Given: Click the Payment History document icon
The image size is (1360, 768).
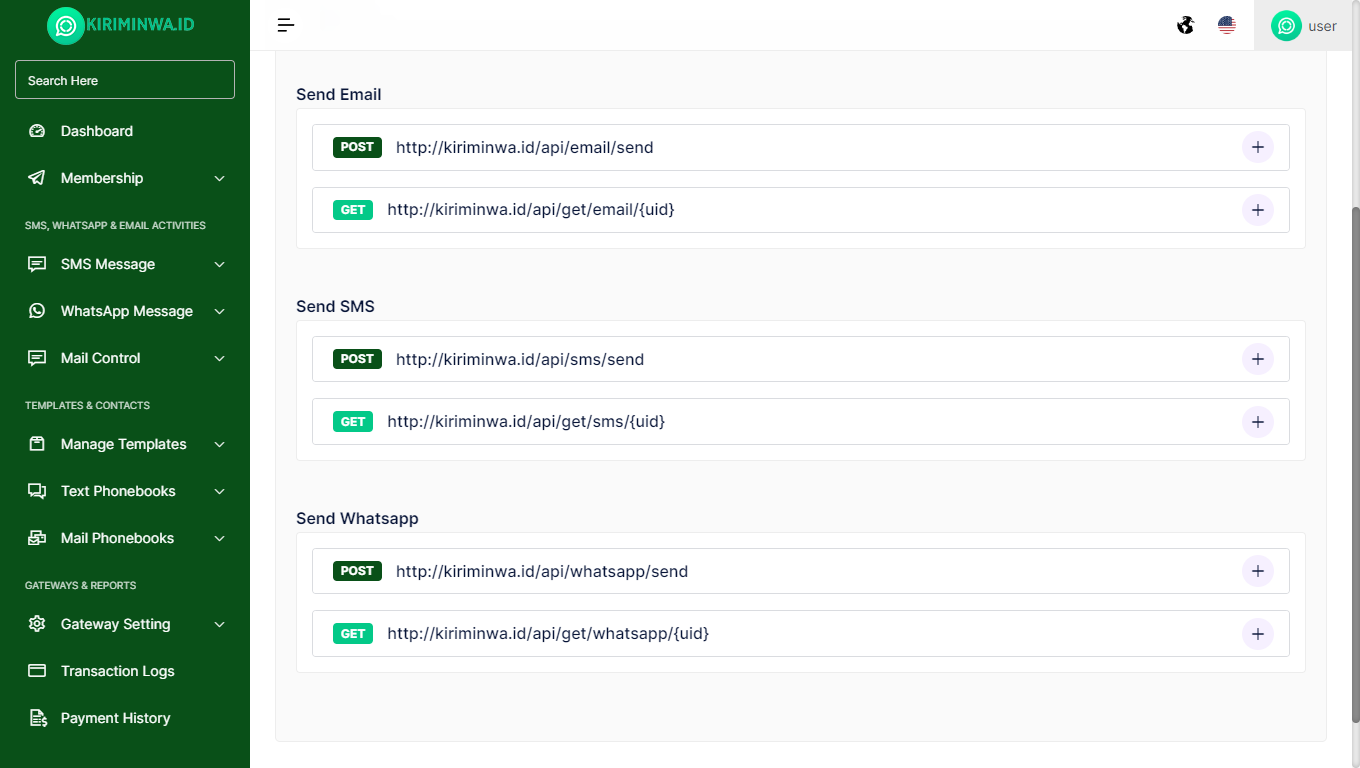Looking at the screenshot, I should pos(37,718).
